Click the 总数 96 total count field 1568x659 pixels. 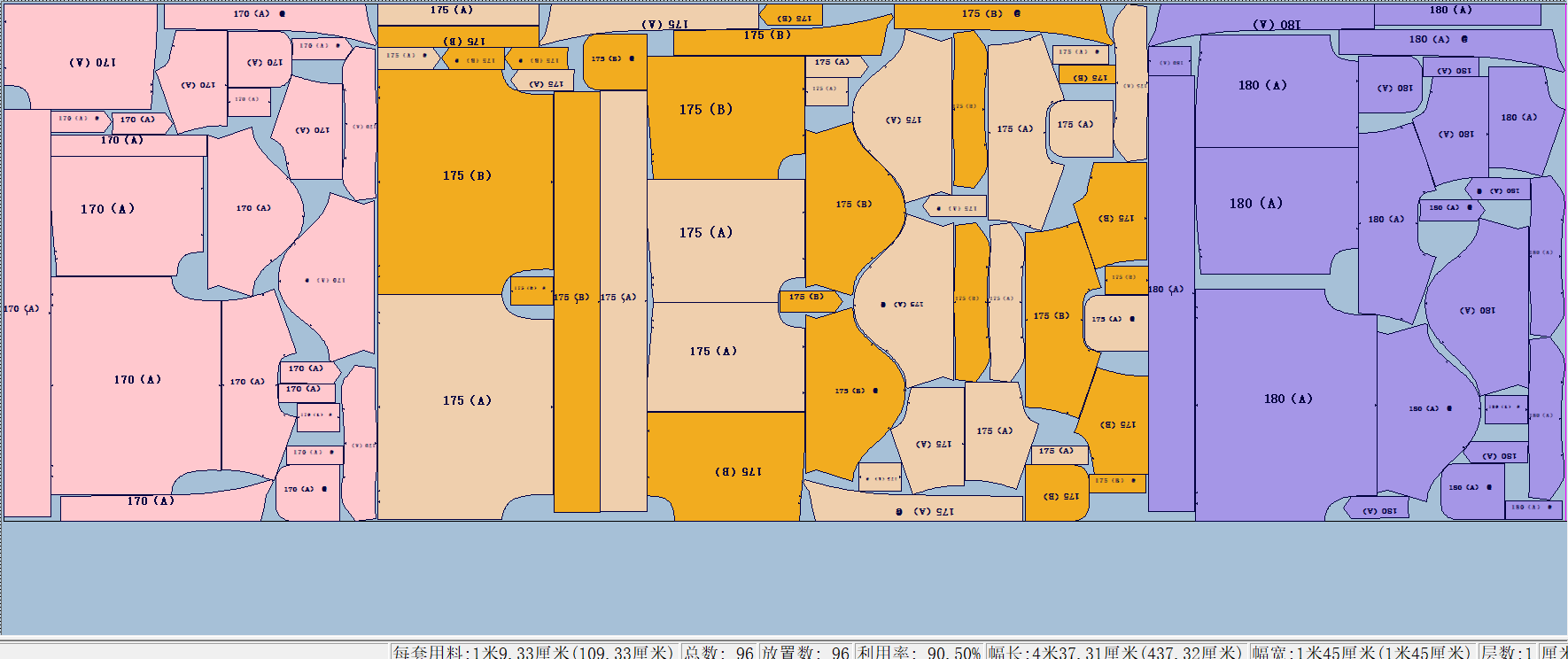click(718, 652)
